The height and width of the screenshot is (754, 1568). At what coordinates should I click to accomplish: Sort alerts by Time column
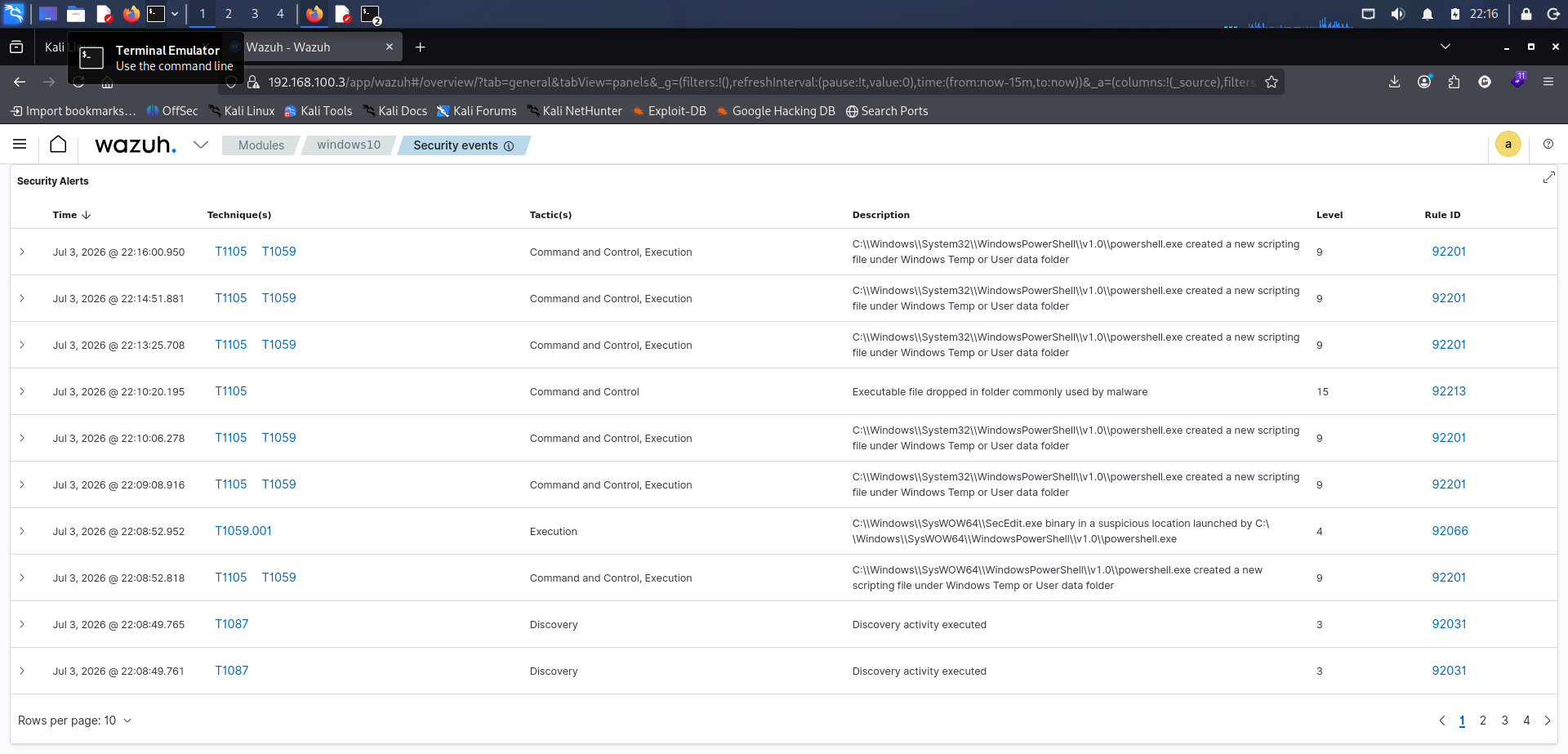coord(72,215)
